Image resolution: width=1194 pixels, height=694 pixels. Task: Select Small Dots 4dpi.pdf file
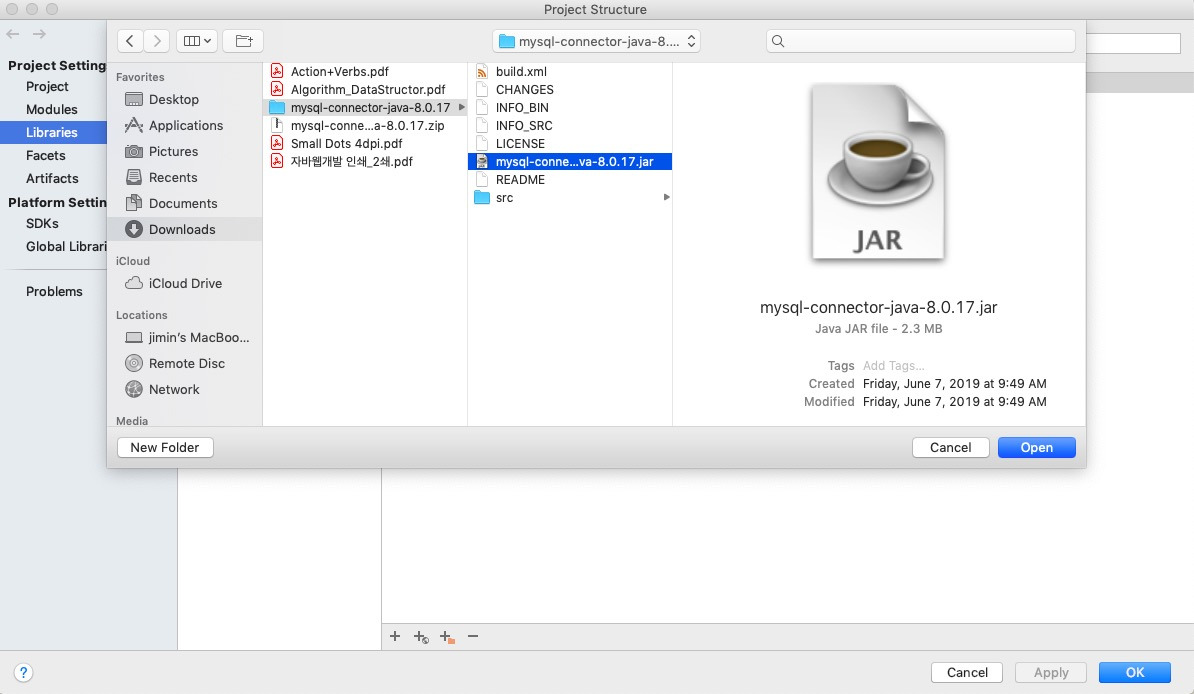tap(365, 143)
